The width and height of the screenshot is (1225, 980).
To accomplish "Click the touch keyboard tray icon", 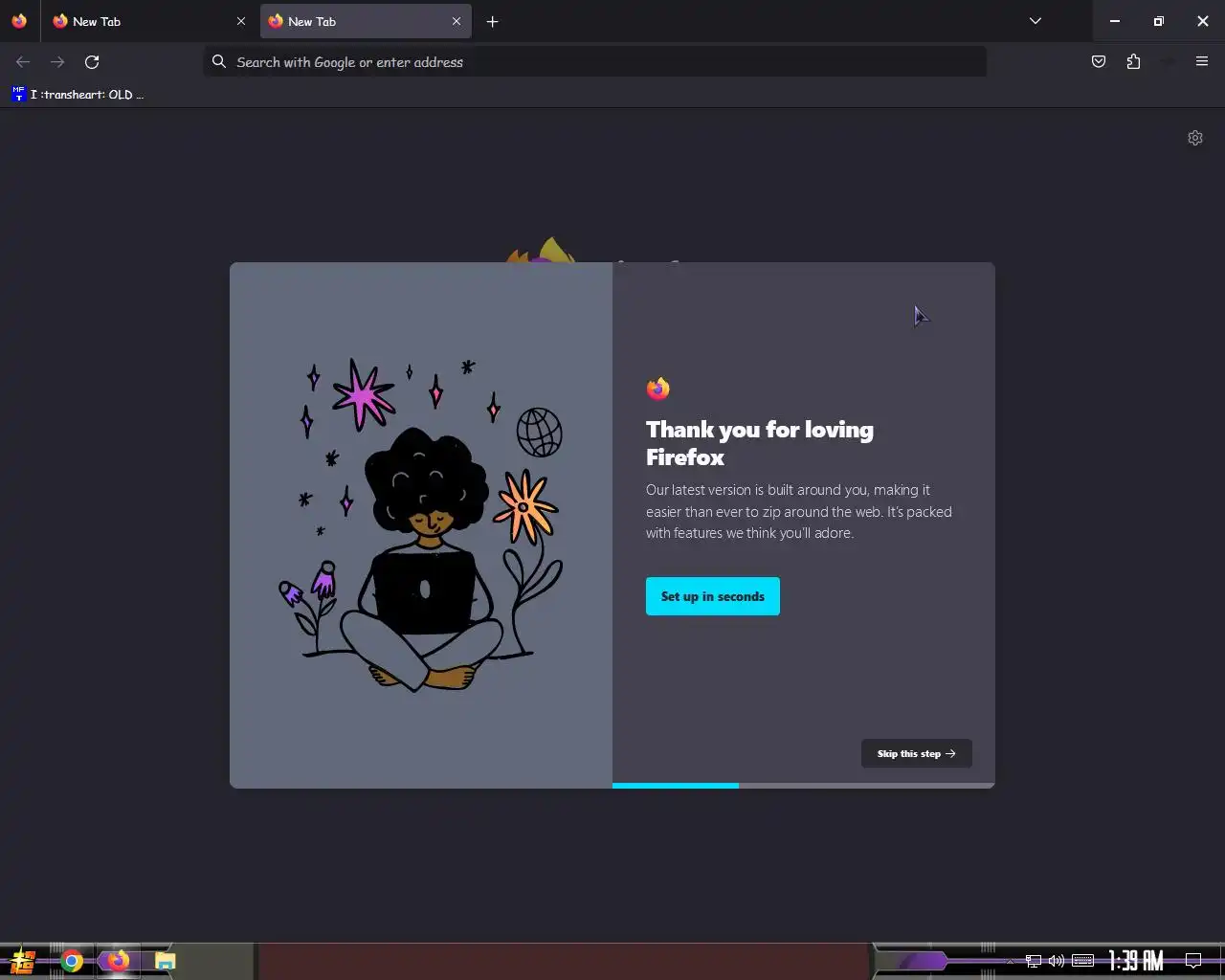I will [1082, 961].
